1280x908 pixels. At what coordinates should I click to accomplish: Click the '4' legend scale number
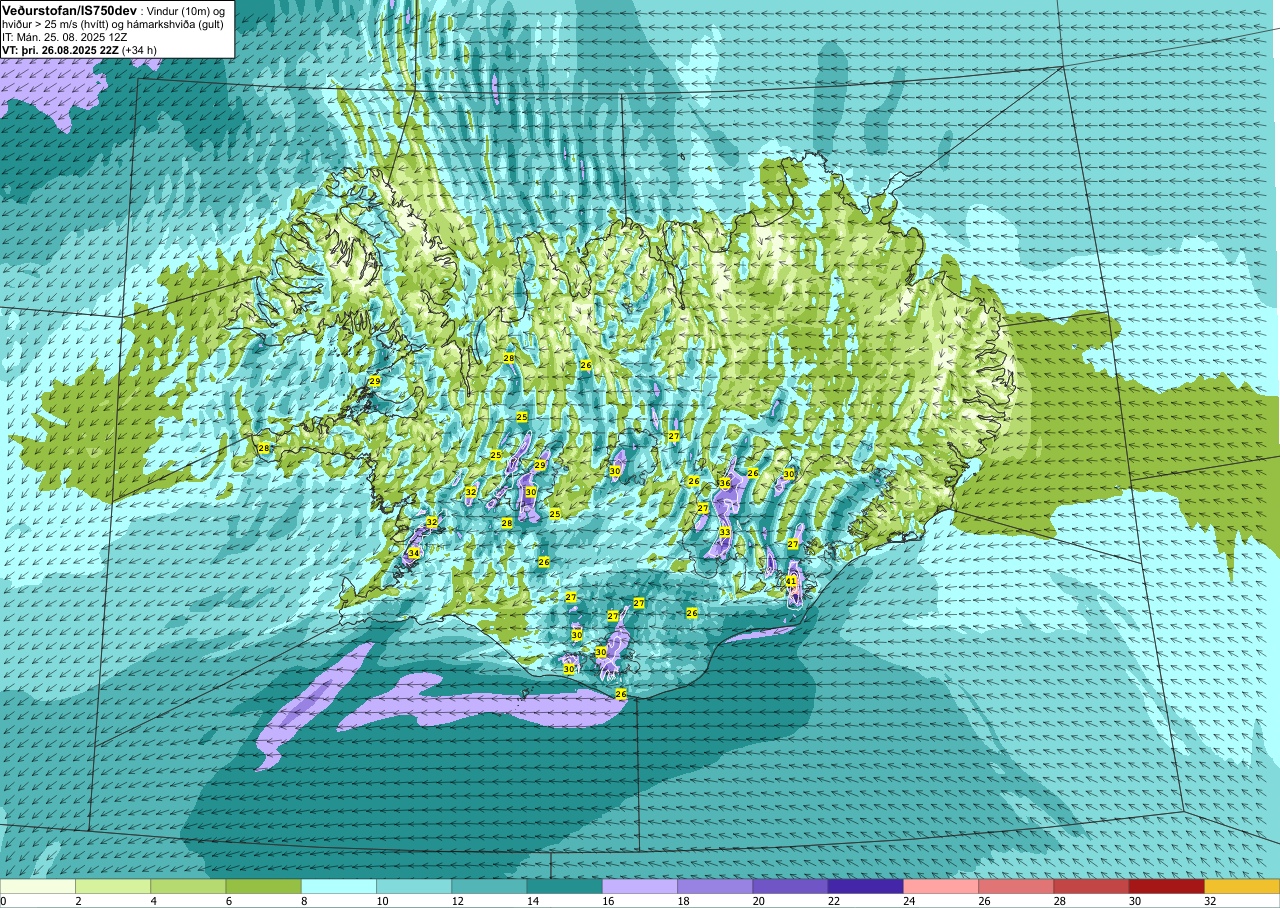(153, 901)
